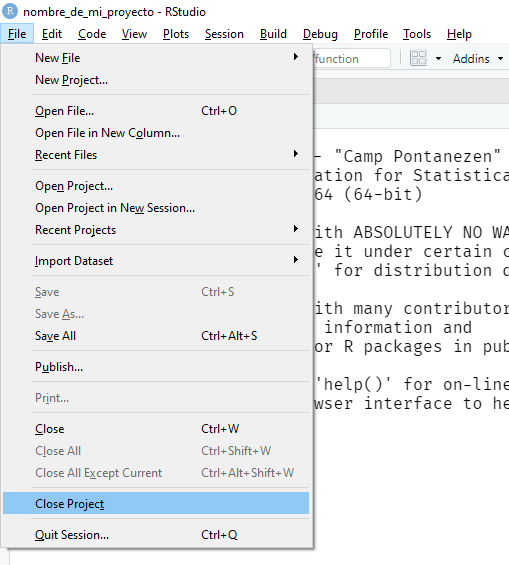Click Publish... menu item
The image size is (509, 565).
point(156,366)
